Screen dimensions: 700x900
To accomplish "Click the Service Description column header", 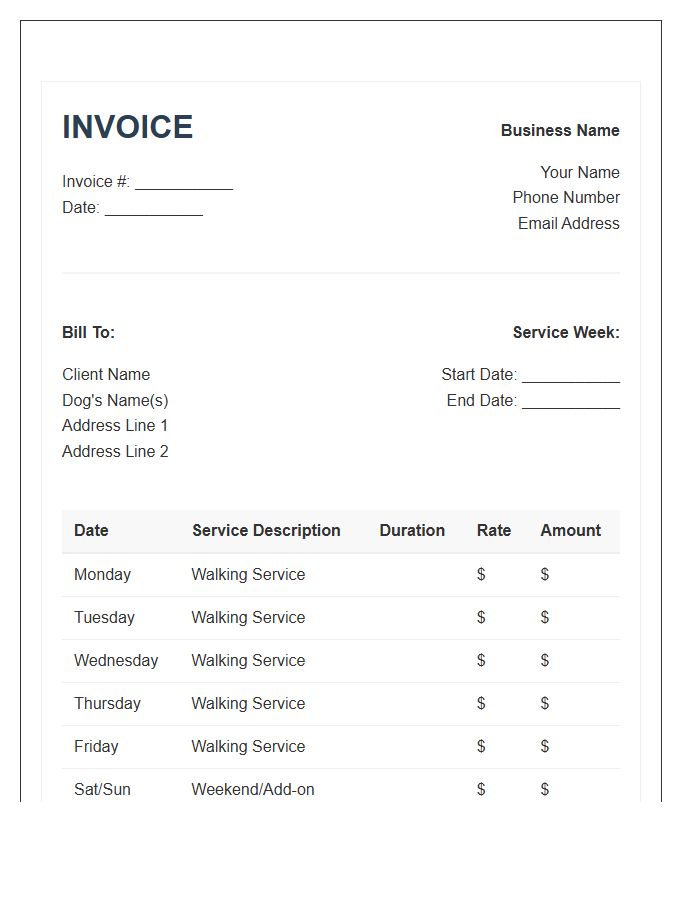I will click(266, 530).
